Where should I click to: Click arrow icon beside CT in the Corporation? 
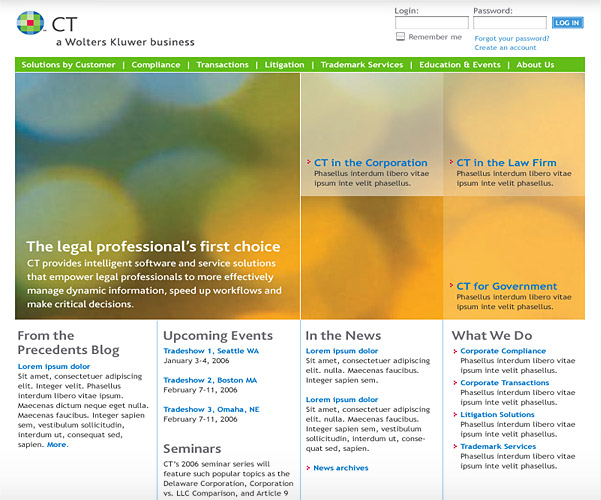coord(309,162)
